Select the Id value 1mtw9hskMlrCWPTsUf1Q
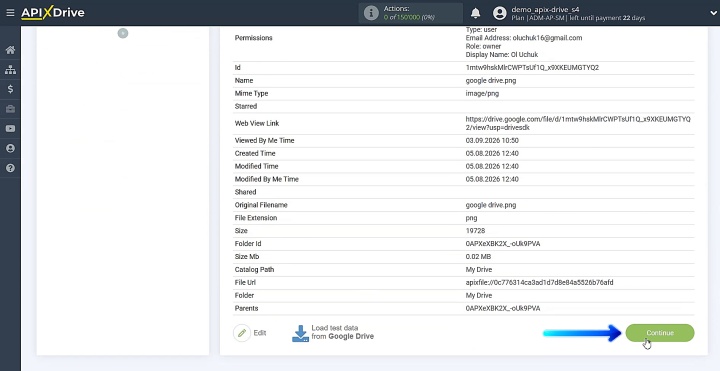 (532, 67)
